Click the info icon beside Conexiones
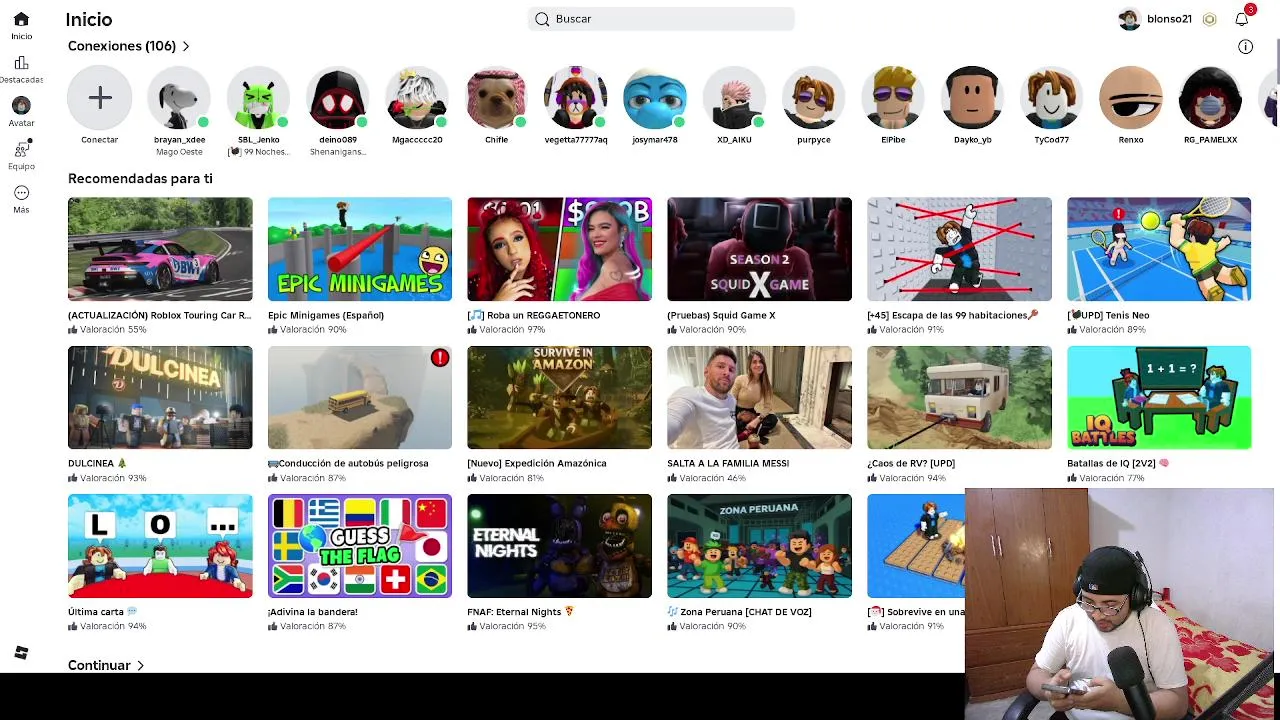The height and width of the screenshot is (720, 1280). tap(1245, 46)
